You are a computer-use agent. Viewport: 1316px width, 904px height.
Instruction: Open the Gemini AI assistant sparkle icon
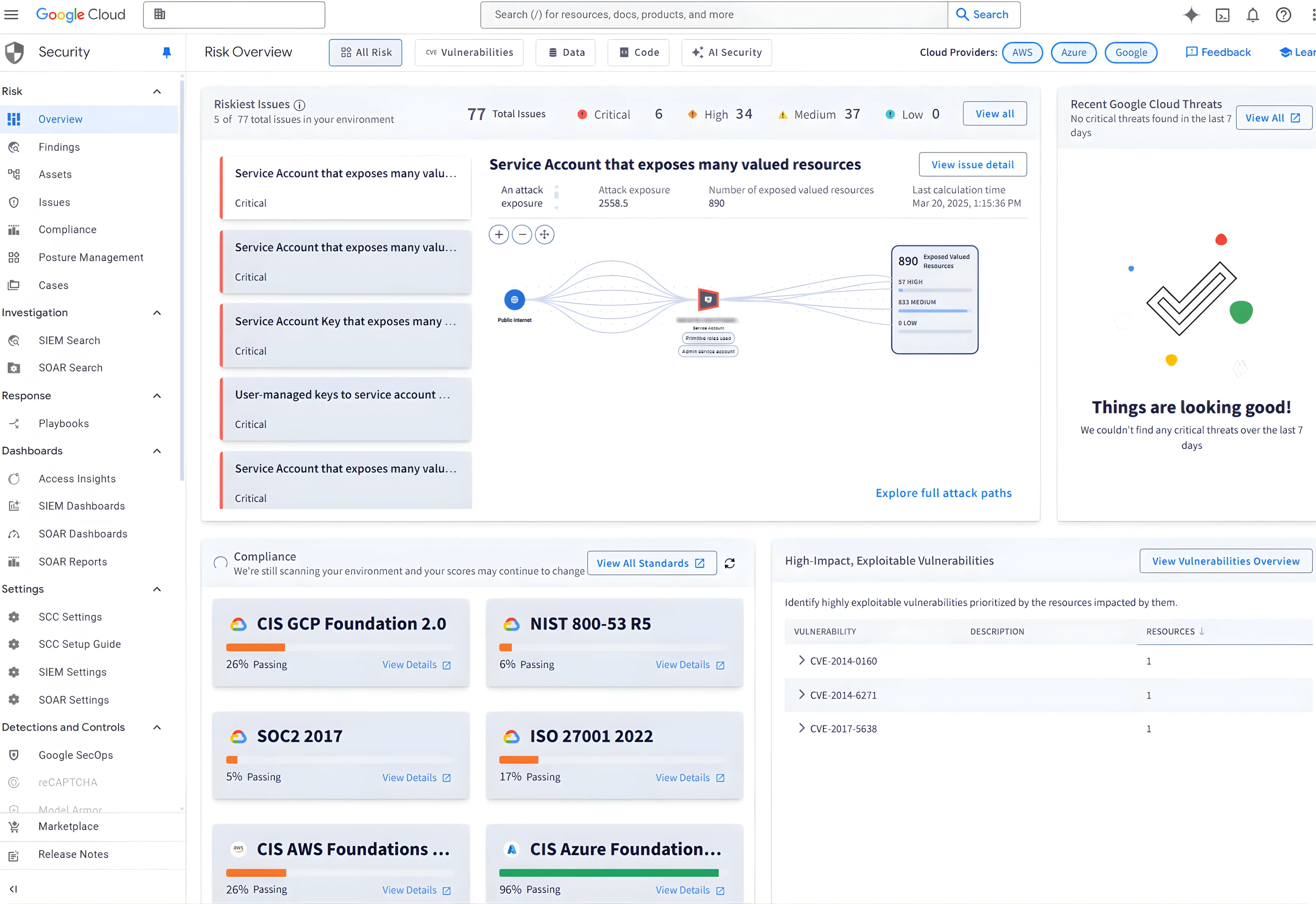click(1191, 15)
